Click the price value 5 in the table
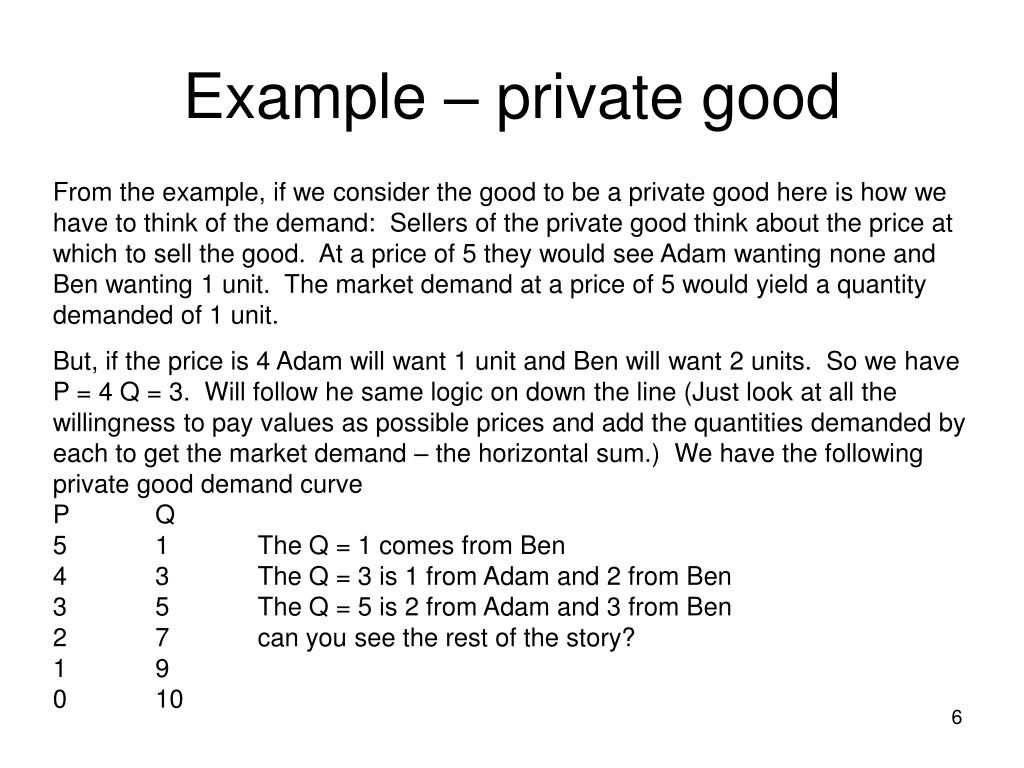Screen dimensions: 1024x768 point(59,545)
